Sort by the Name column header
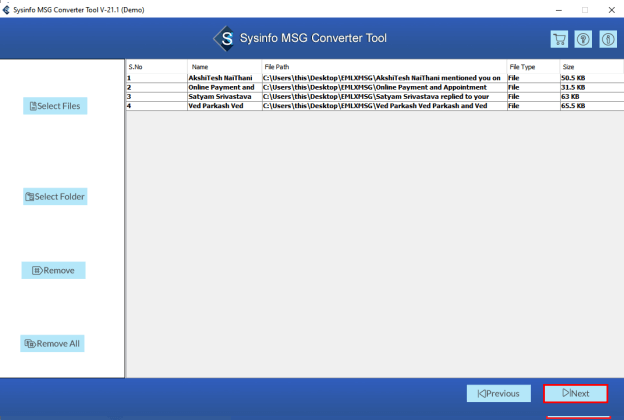The height and width of the screenshot is (420, 624). [x=224, y=67]
